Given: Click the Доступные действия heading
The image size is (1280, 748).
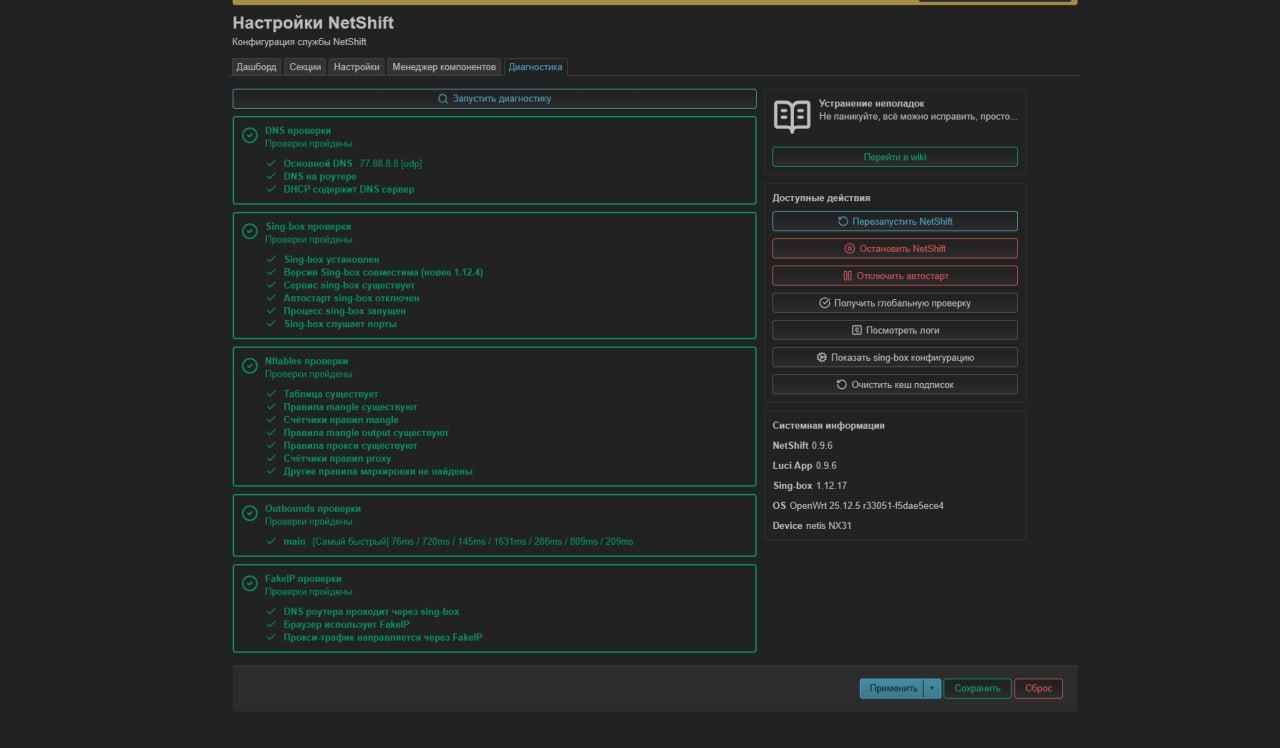Looking at the screenshot, I should point(821,198).
